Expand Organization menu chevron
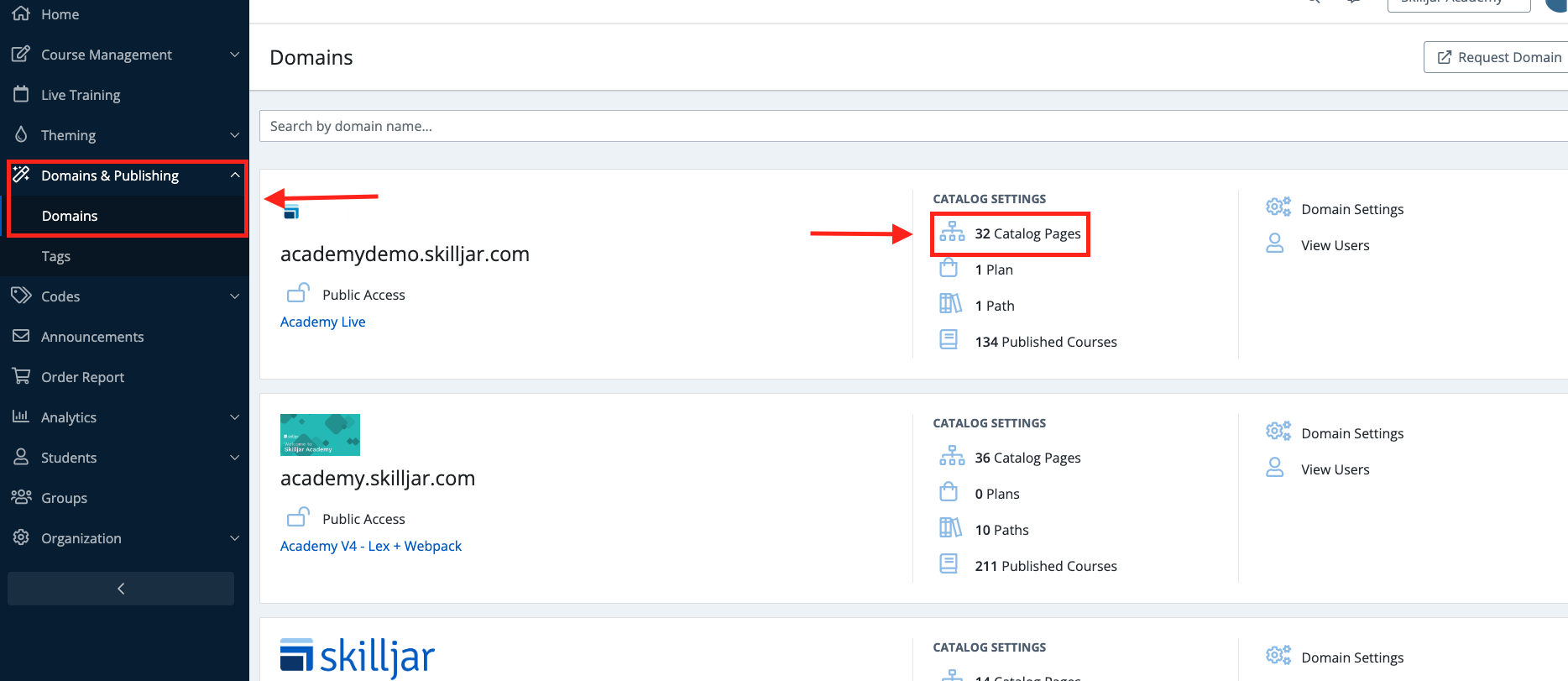Screen dimensions: 1568x681 (x=235, y=538)
